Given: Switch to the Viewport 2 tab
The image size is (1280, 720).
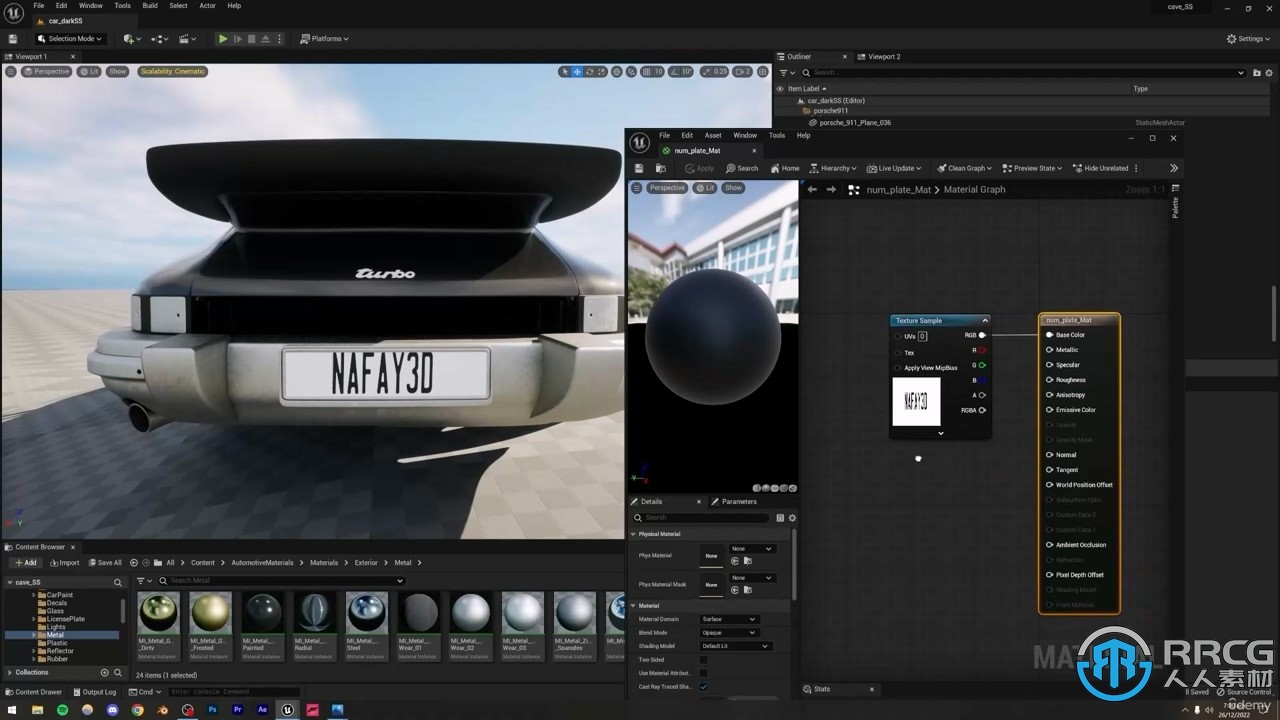Looking at the screenshot, I should coord(884,56).
